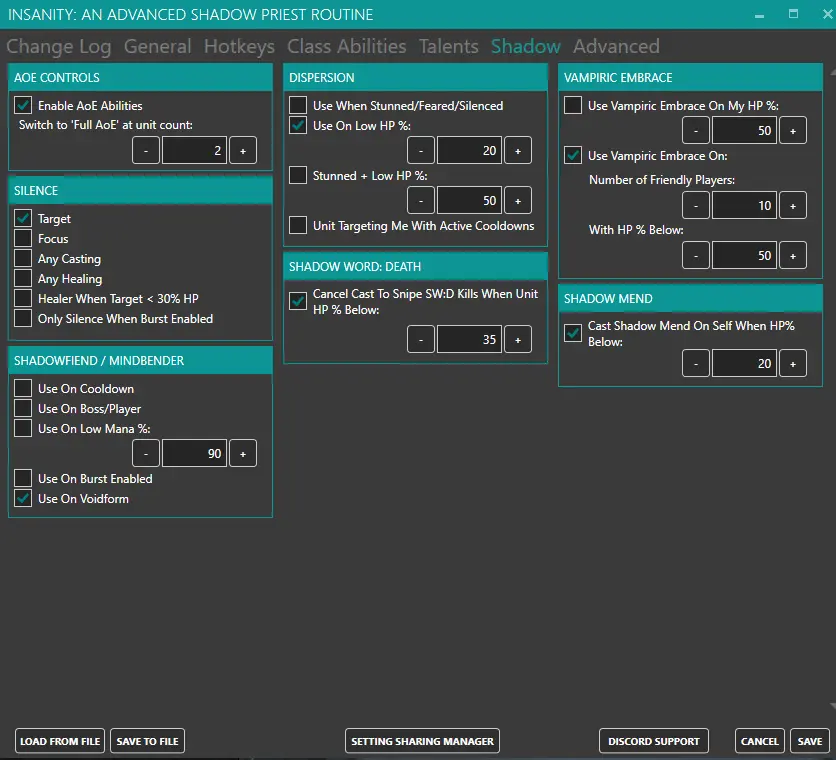Viewport: 836px width, 760px height.
Task: Save the routine settings
Action: 810,741
